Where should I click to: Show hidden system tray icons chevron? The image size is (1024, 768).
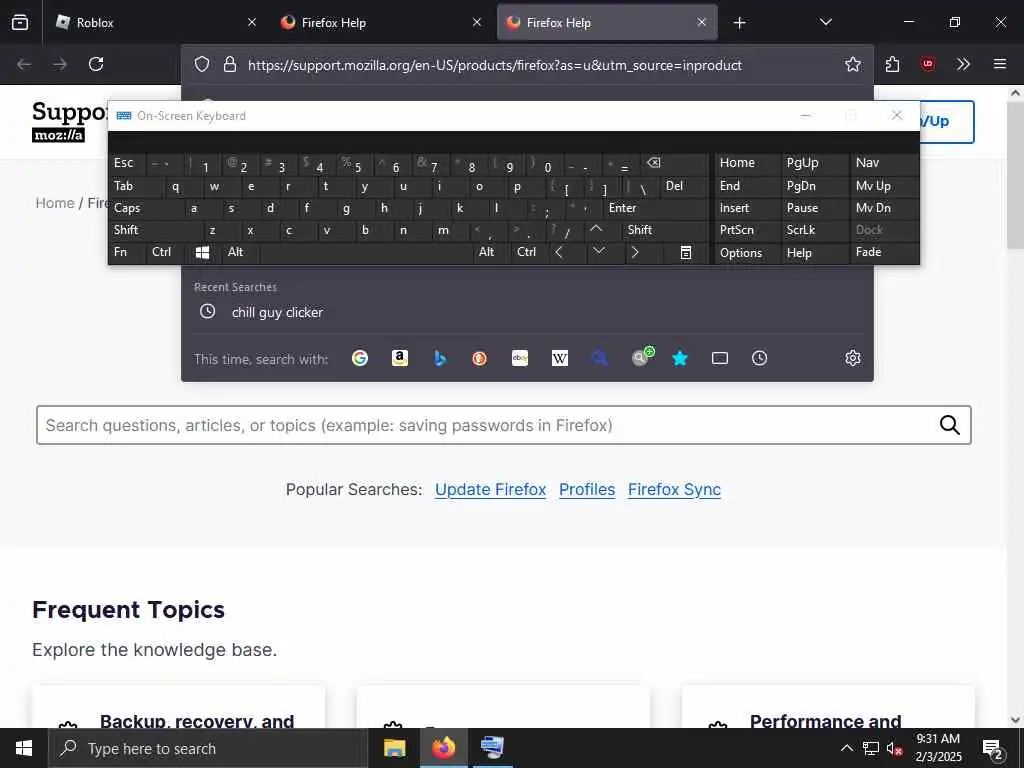tap(846, 748)
